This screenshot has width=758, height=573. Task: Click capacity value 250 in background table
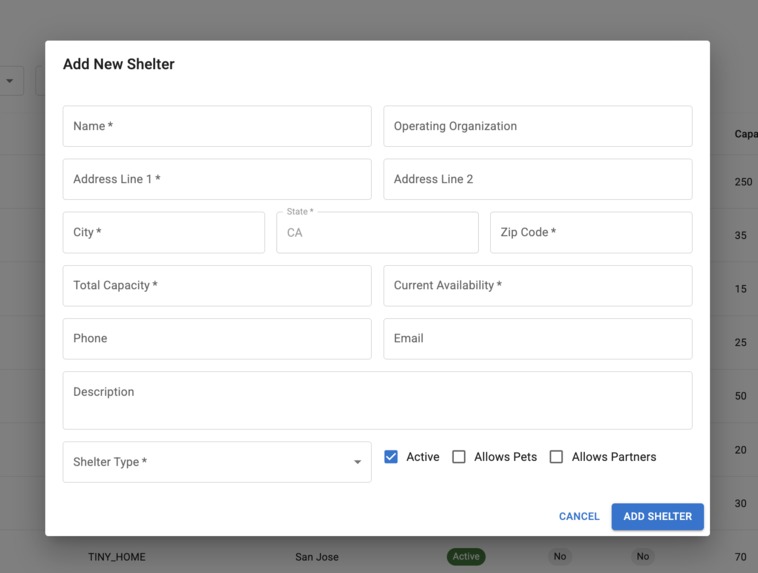point(743,182)
